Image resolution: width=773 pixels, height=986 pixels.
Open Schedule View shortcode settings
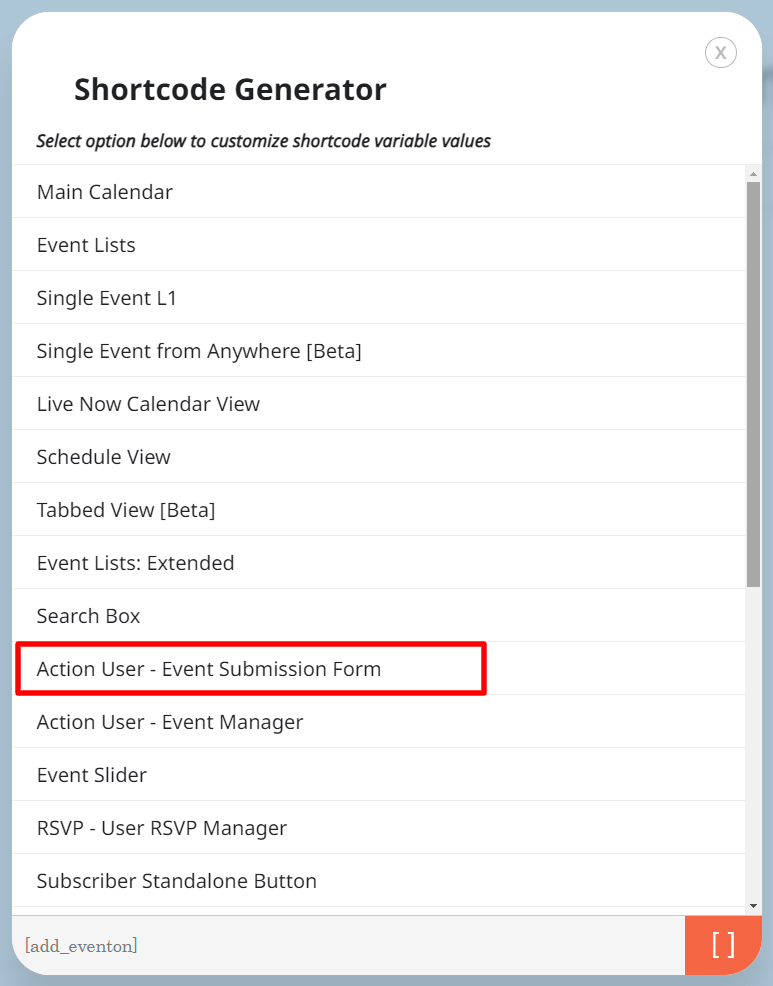[x=103, y=456]
